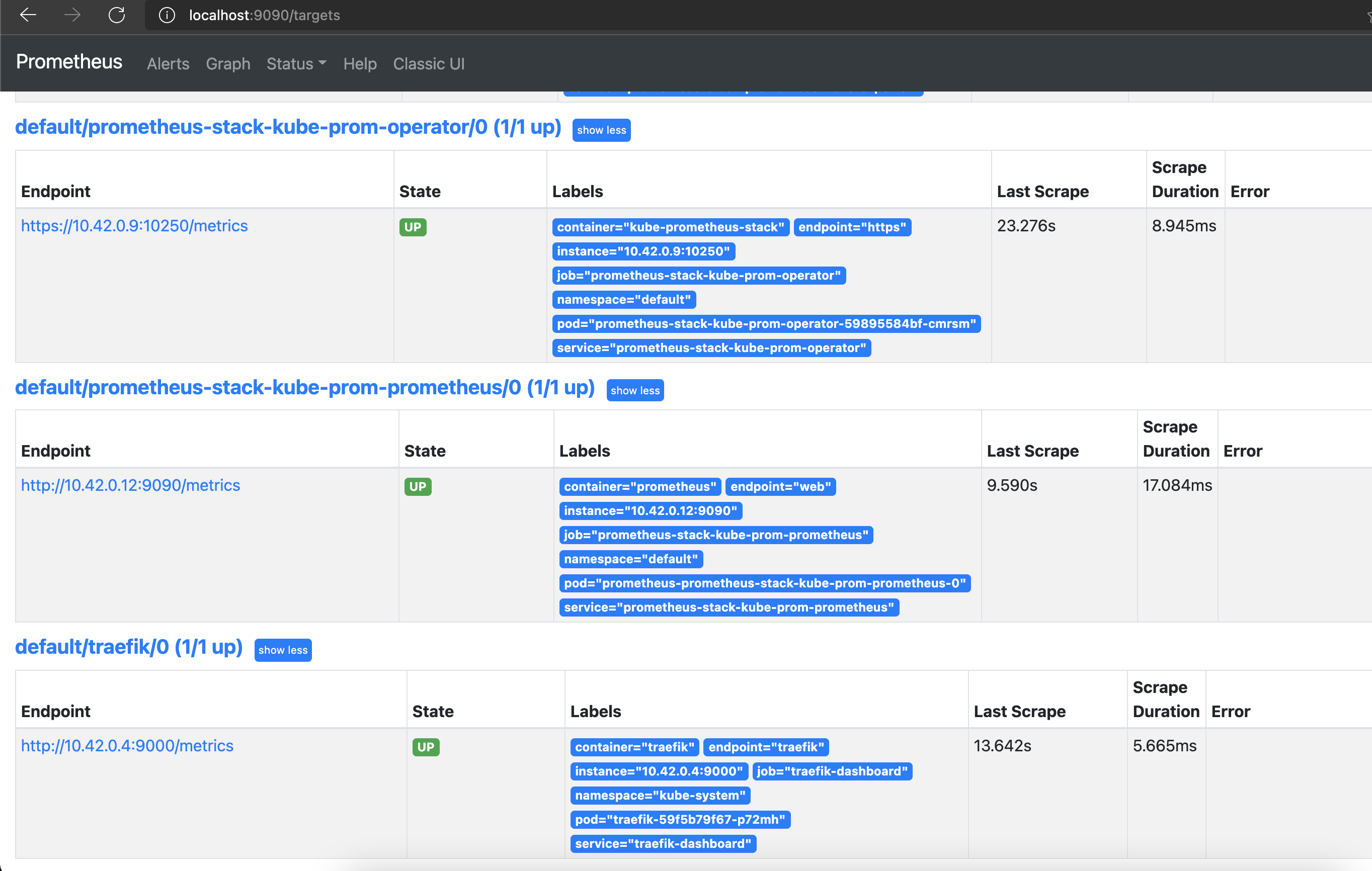
Task: Click label namespace="kube-system"
Action: click(661, 795)
